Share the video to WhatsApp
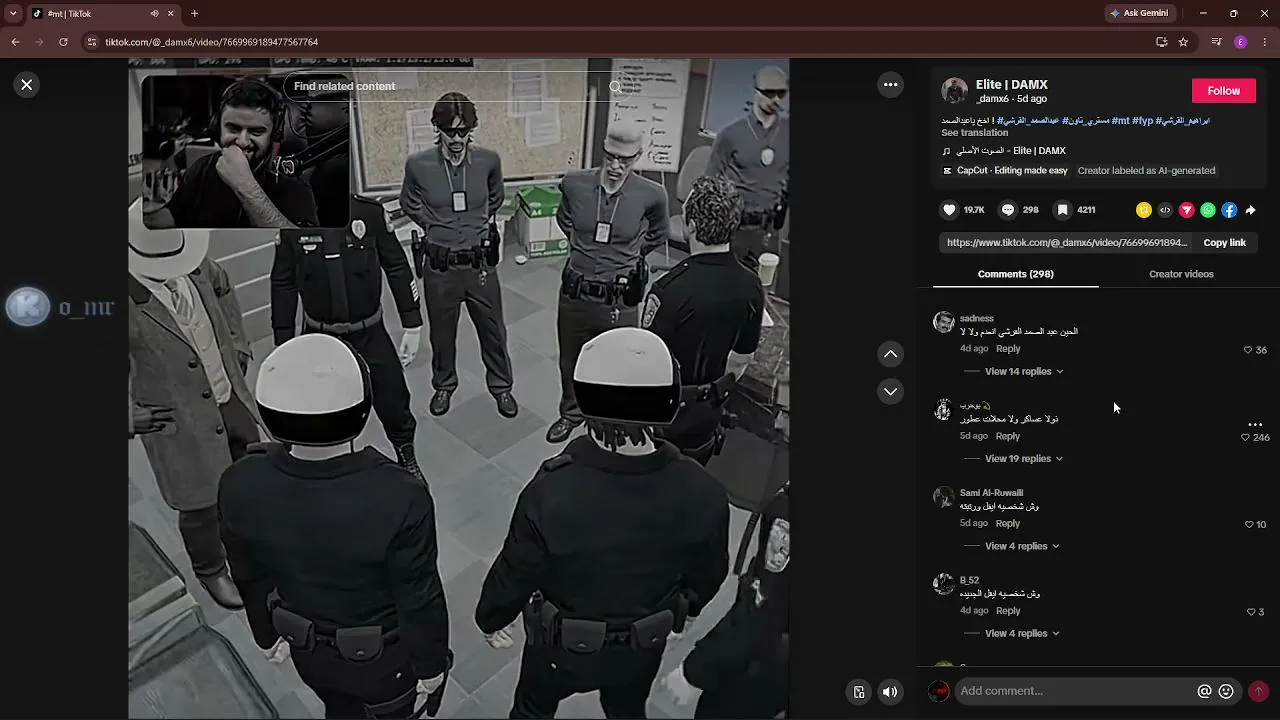The width and height of the screenshot is (1280, 720). coord(1208,210)
